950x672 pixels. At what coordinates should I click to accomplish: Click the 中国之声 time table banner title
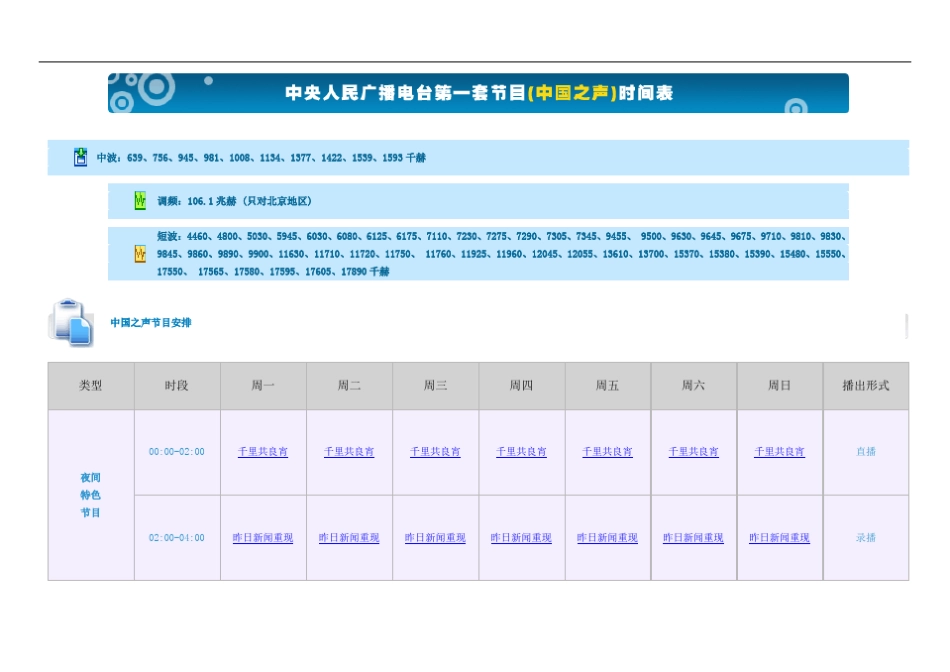click(x=479, y=93)
